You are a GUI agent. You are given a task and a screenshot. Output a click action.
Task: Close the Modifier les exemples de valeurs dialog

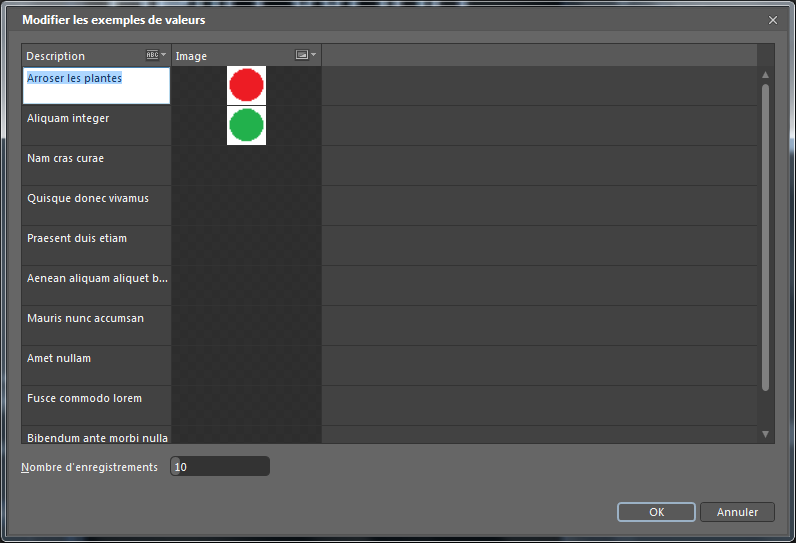point(772,20)
